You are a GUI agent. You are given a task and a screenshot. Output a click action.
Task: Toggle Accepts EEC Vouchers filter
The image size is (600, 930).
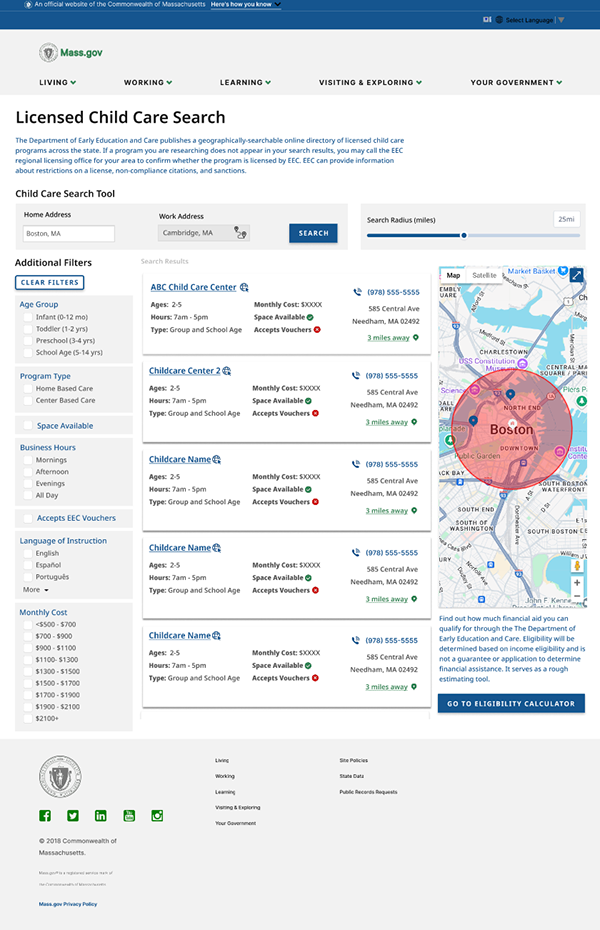pyautogui.click(x=28, y=518)
